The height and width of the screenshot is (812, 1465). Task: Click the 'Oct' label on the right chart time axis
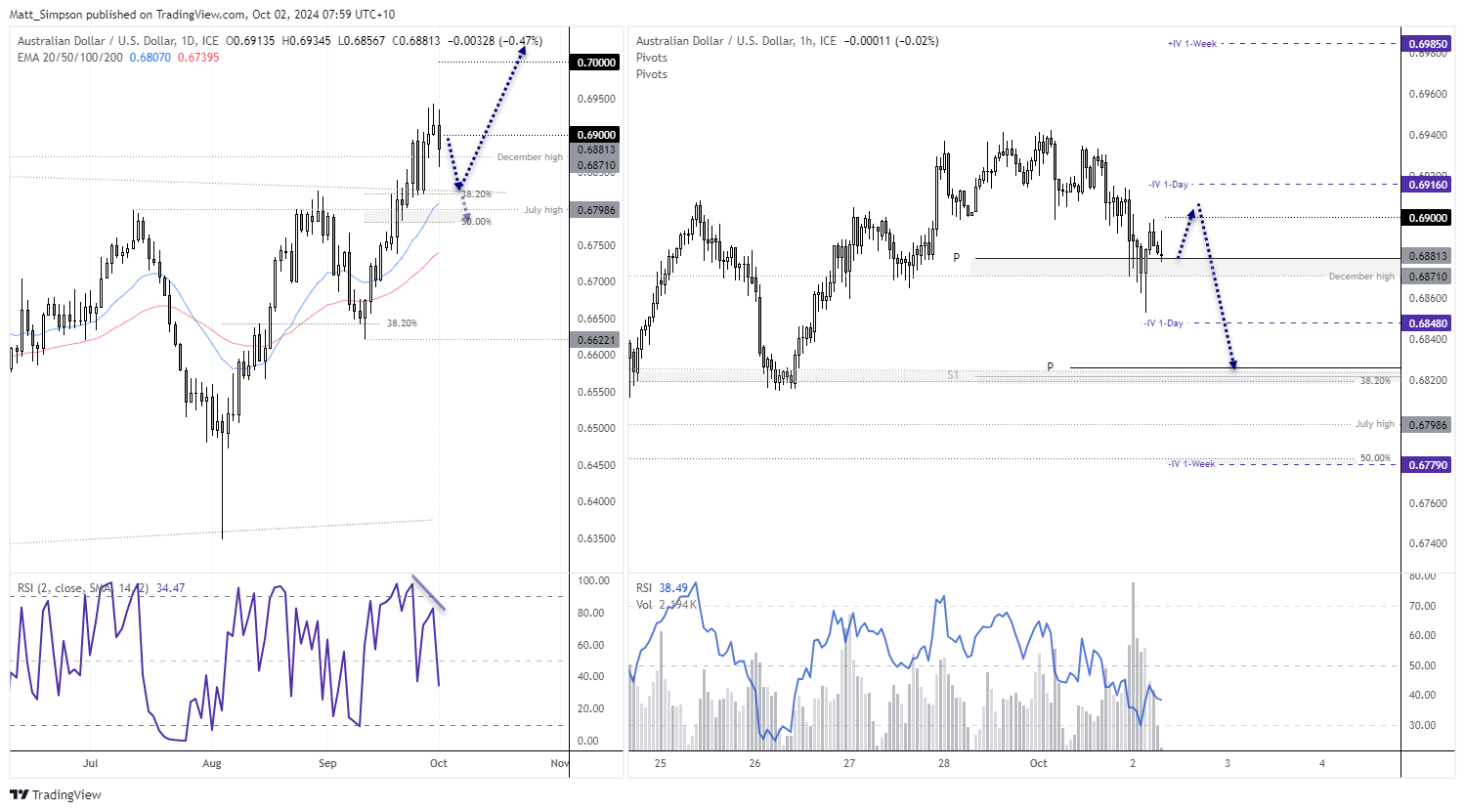(1038, 763)
